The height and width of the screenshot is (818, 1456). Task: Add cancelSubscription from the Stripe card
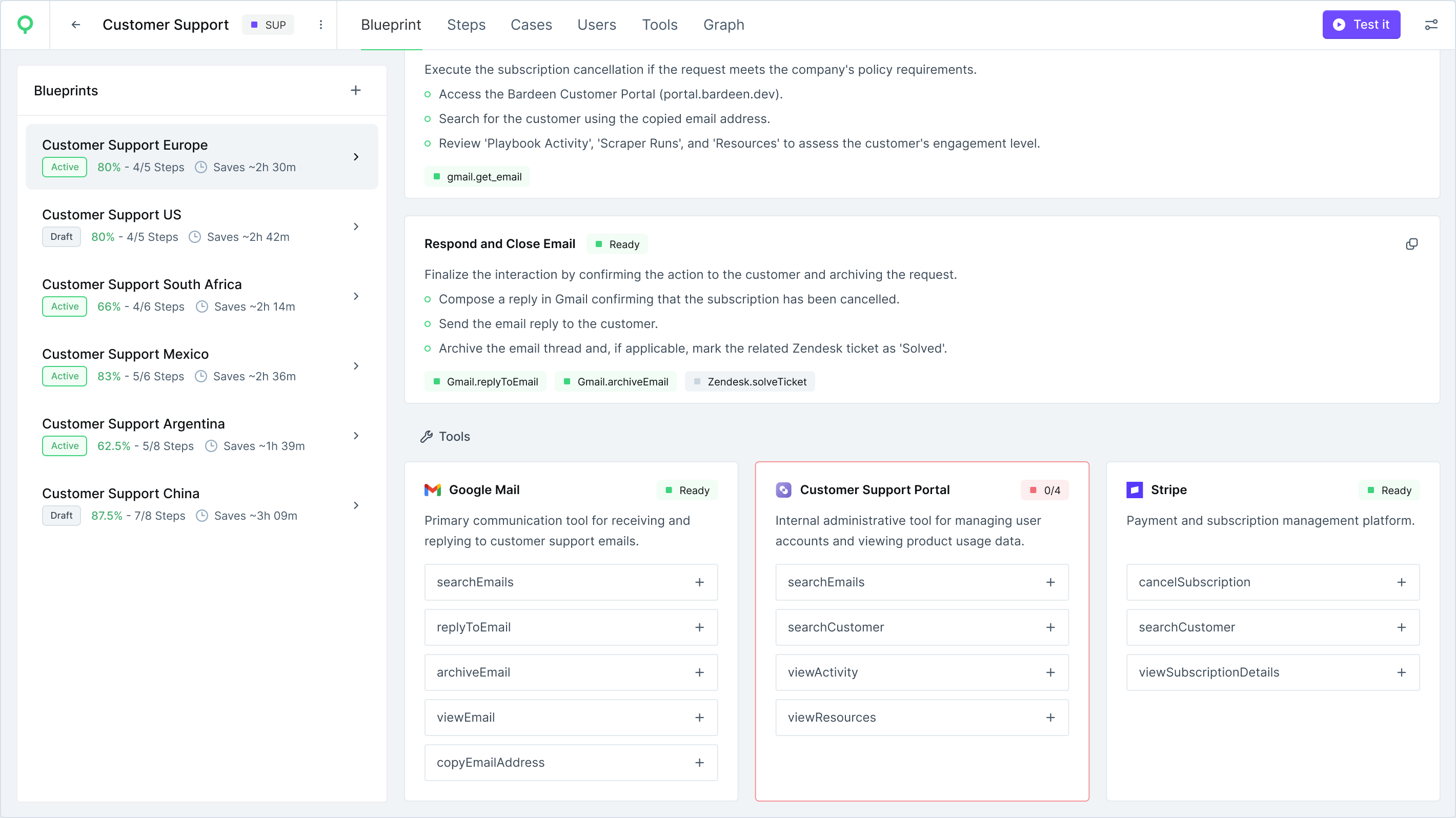(x=1401, y=582)
